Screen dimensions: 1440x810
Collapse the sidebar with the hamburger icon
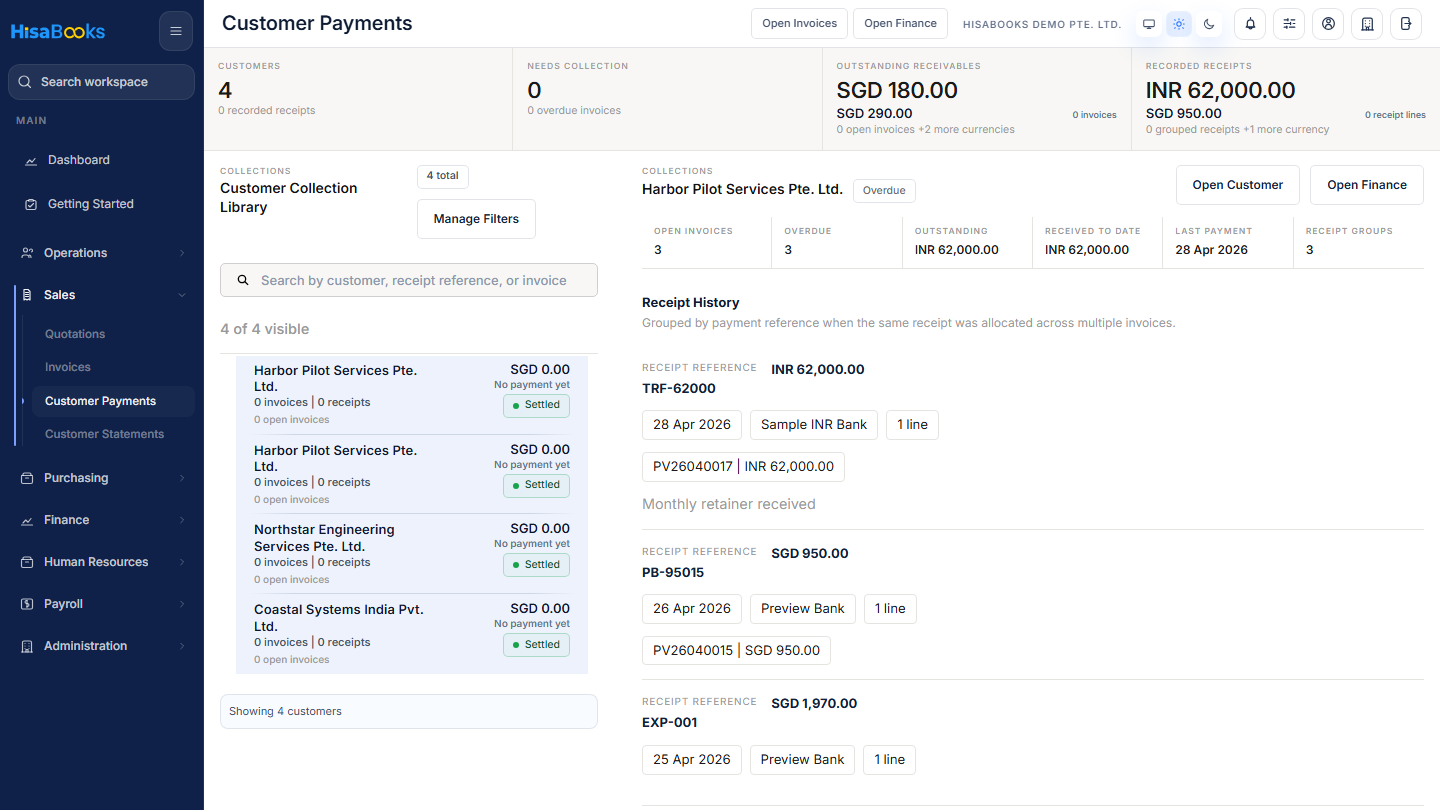[176, 31]
